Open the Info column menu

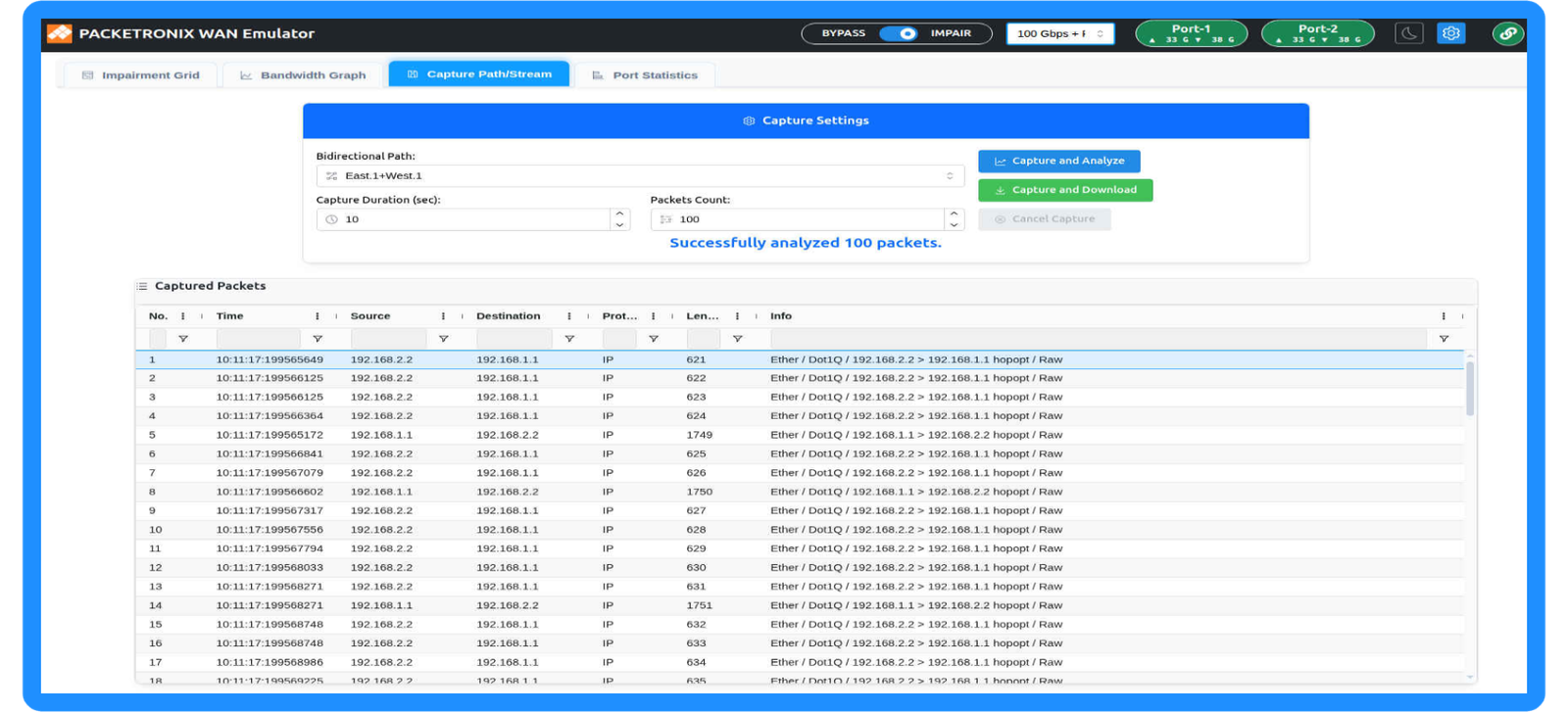click(1444, 316)
